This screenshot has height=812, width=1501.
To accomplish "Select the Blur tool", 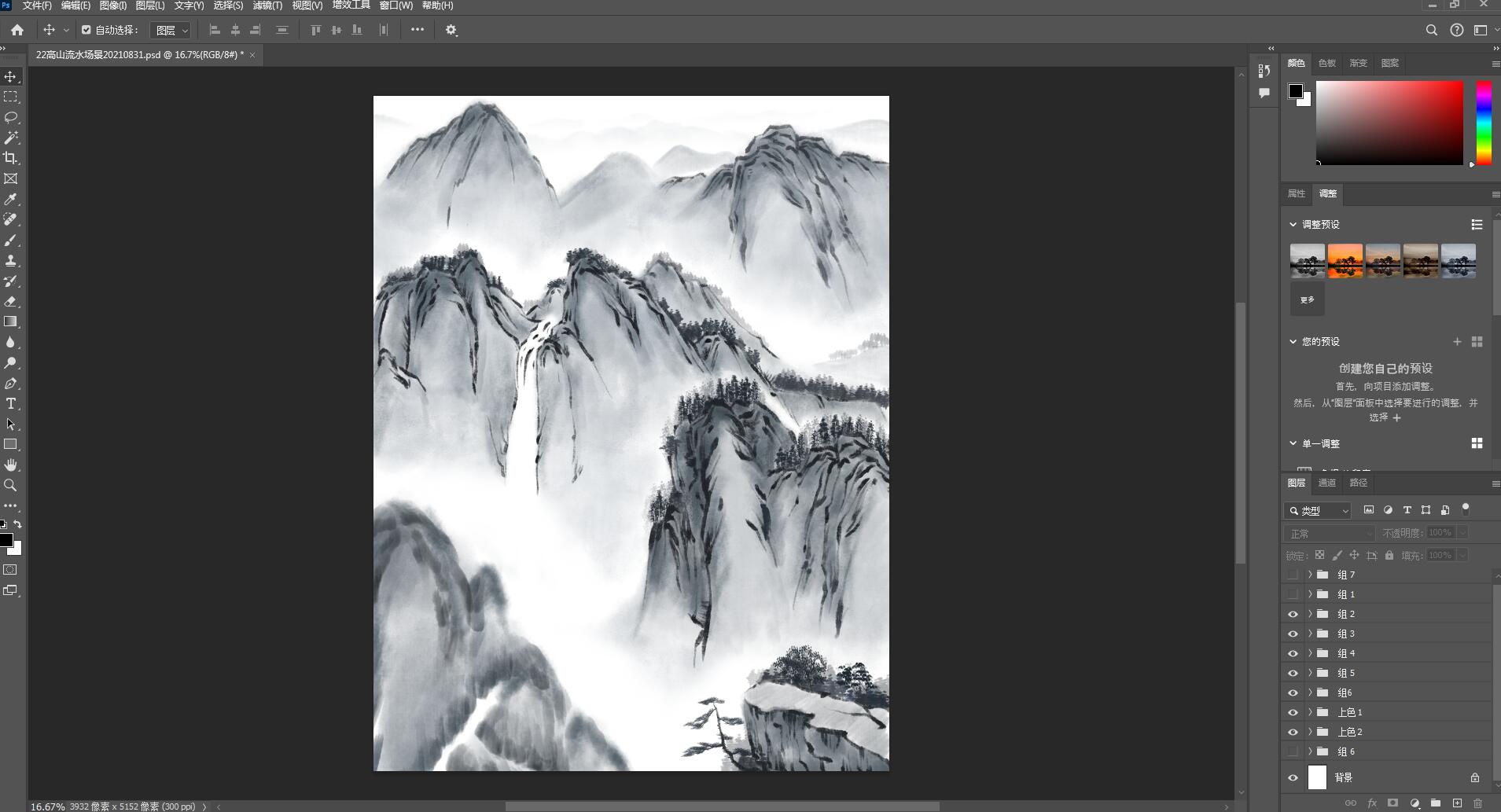I will (10, 342).
